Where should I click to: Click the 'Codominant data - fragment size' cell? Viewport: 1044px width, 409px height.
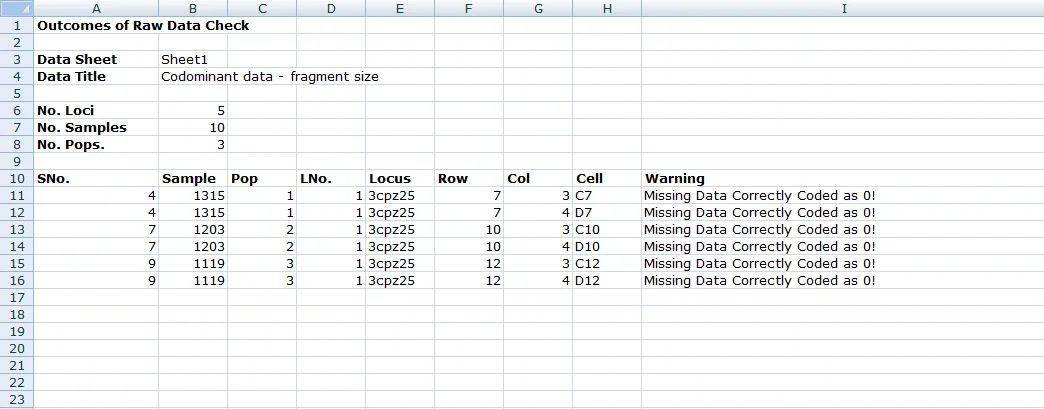[270, 77]
